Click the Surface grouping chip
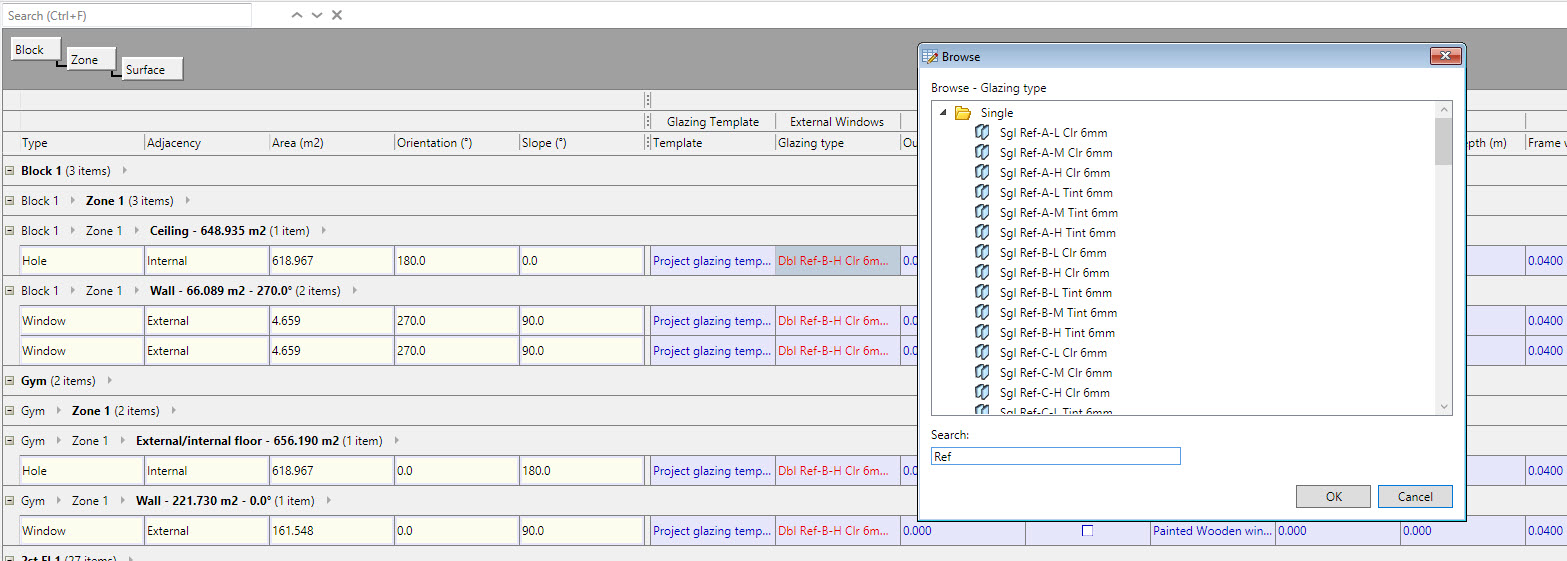The height and width of the screenshot is (561, 1567). click(x=152, y=69)
